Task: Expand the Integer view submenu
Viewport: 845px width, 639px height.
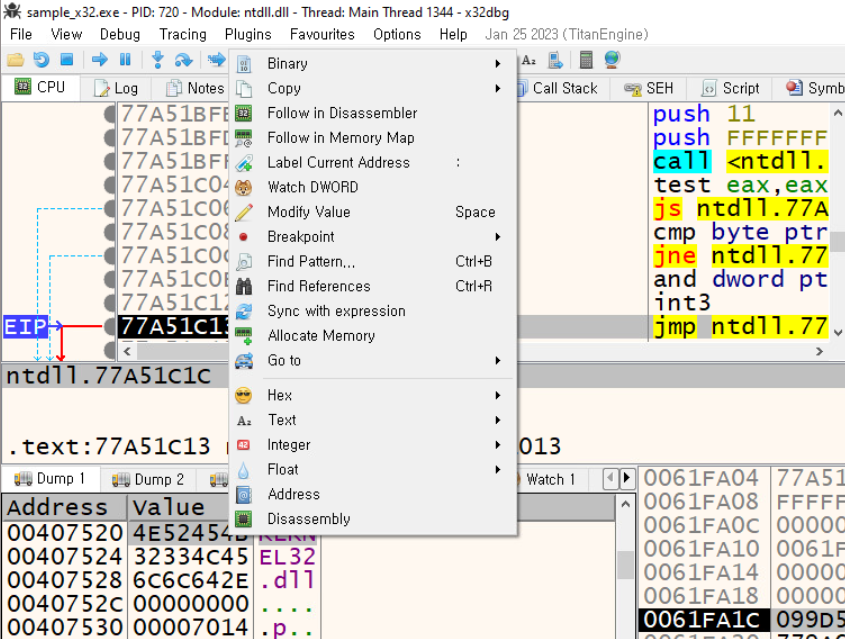Action: tap(375, 445)
